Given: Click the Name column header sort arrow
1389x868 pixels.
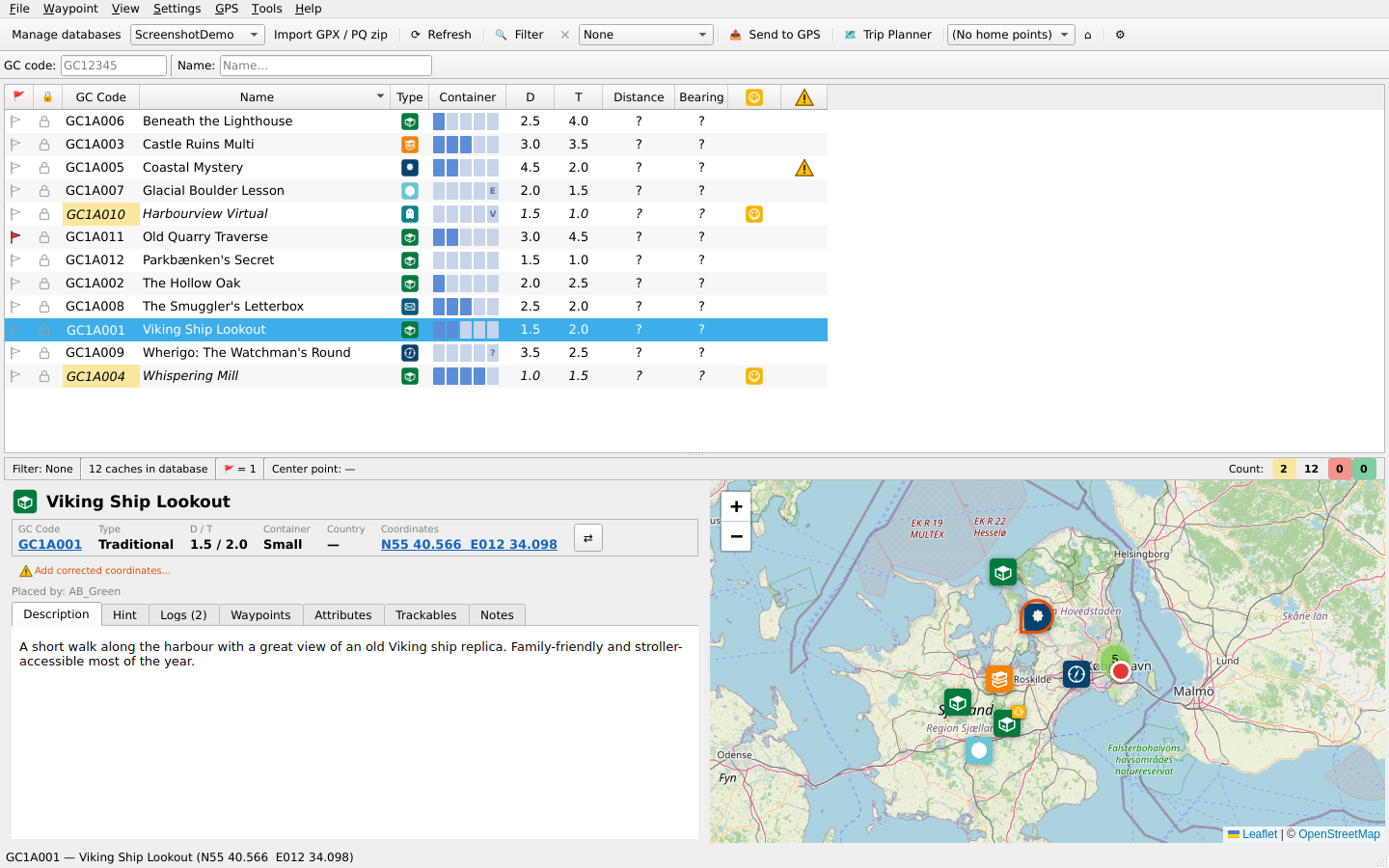Looking at the screenshot, I should pos(380,97).
